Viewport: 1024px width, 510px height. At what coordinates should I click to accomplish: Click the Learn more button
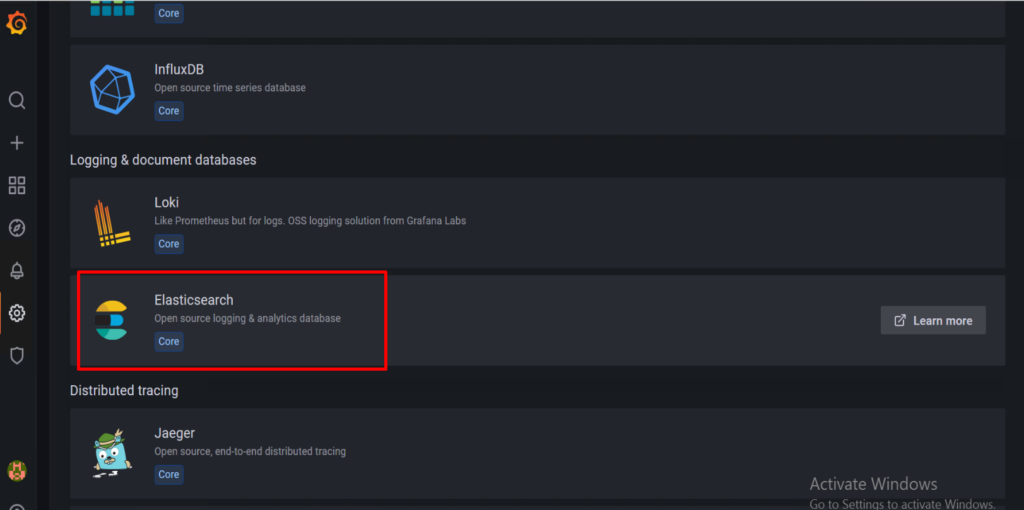(x=933, y=320)
